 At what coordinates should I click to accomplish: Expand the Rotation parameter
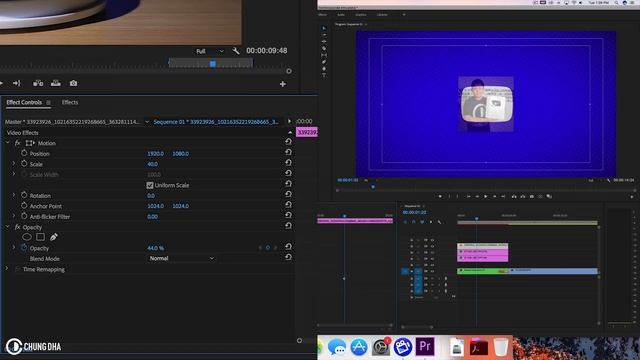pyautogui.click(x=14, y=195)
